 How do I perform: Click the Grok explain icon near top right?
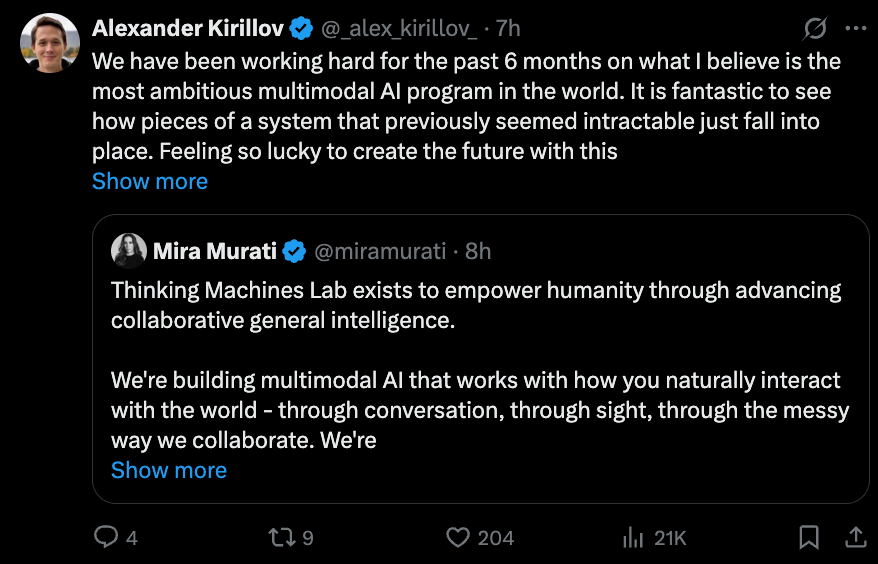coord(815,29)
